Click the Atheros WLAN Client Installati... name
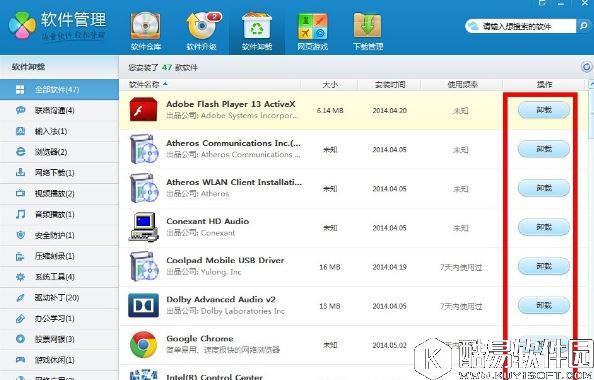The width and height of the screenshot is (594, 380). (234, 182)
